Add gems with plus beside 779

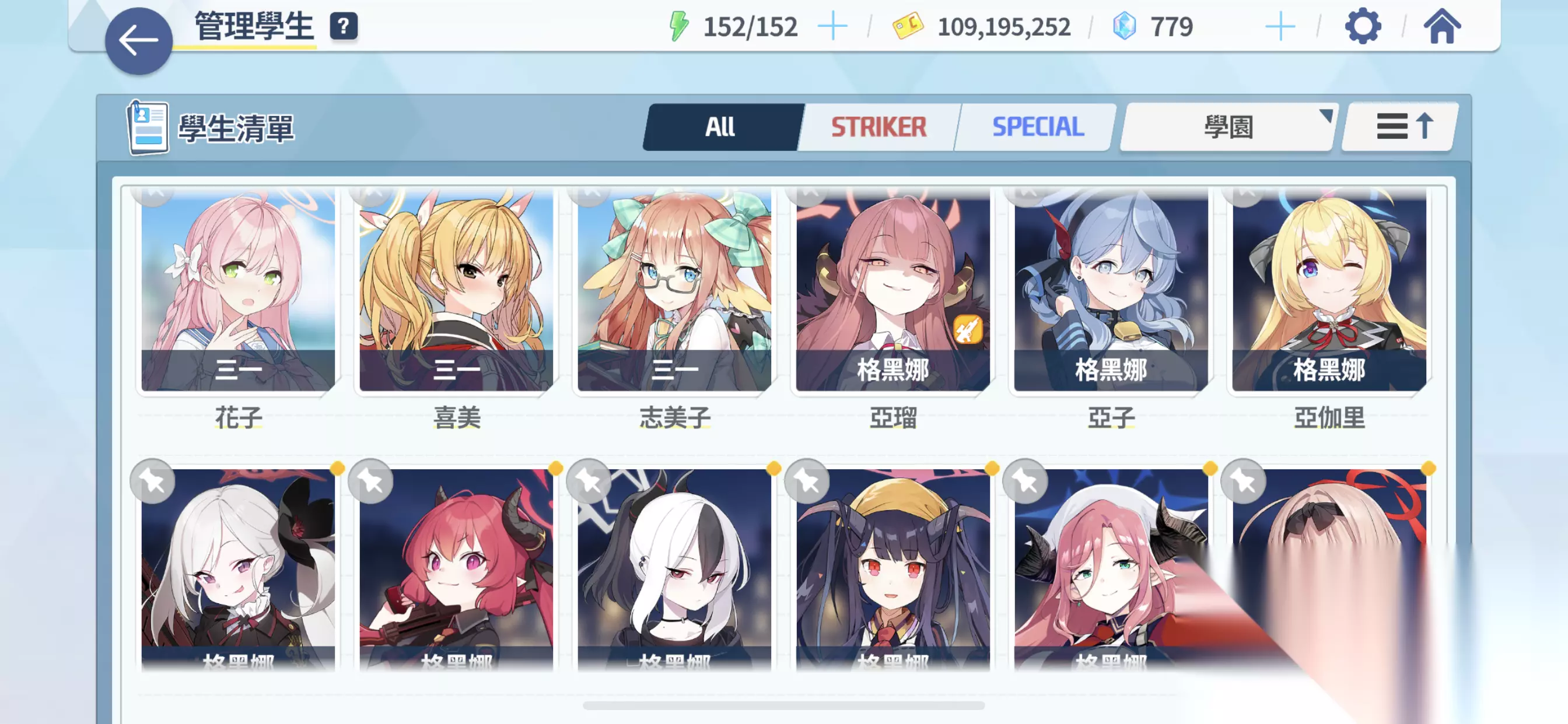coord(1280,27)
